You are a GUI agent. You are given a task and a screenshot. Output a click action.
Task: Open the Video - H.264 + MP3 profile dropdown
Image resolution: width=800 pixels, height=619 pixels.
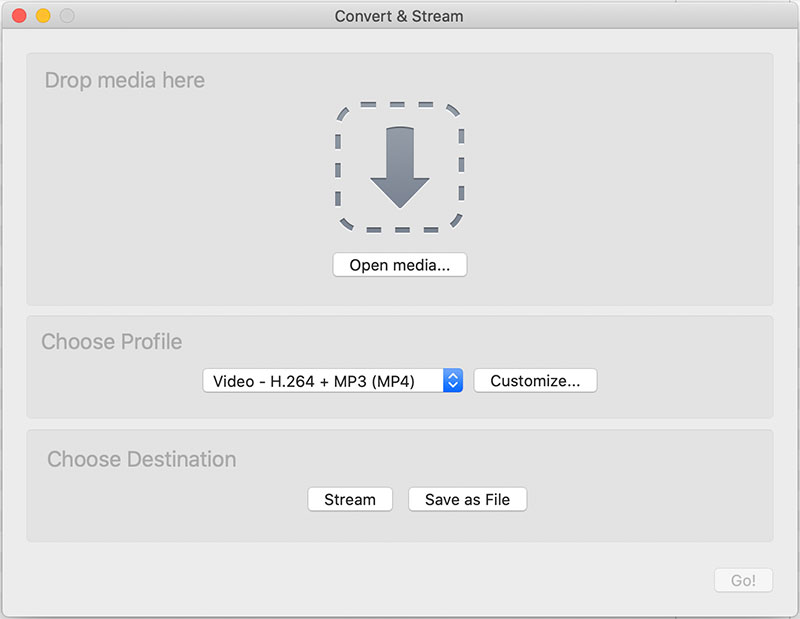[x=322, y=381]
